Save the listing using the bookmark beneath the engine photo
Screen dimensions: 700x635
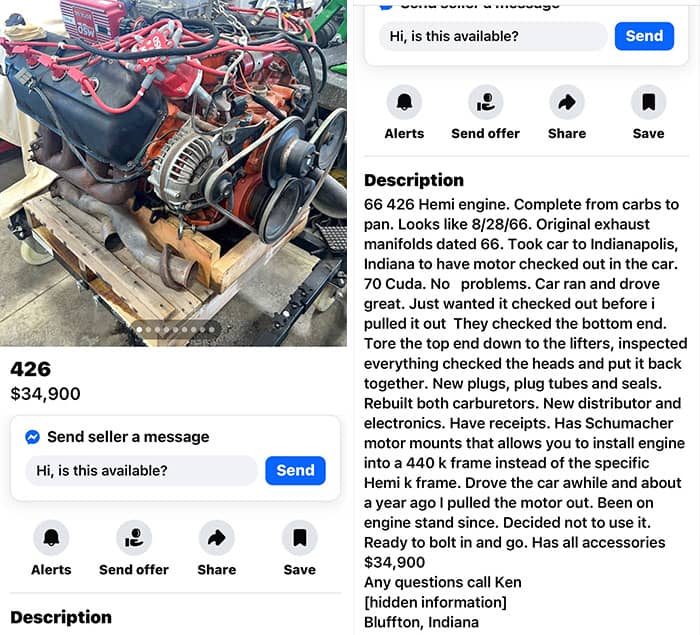coord(299,538)
